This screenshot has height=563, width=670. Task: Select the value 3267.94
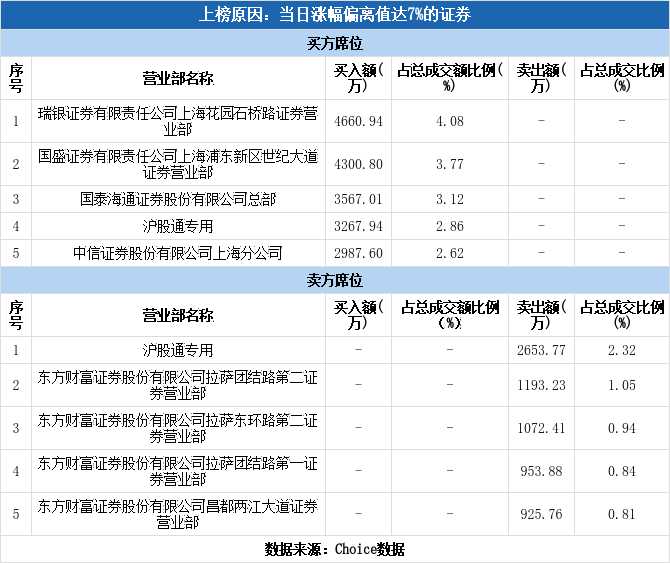click(358, 226)
